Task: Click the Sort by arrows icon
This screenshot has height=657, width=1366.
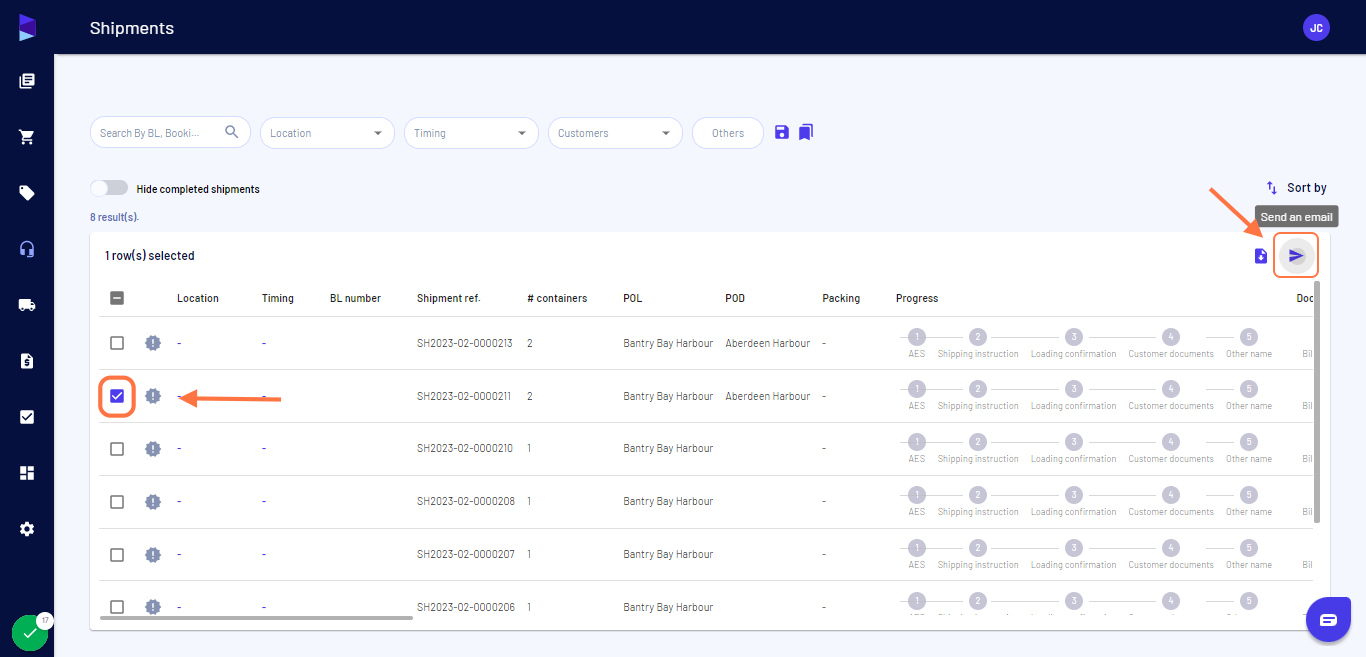Action: 1272,188
